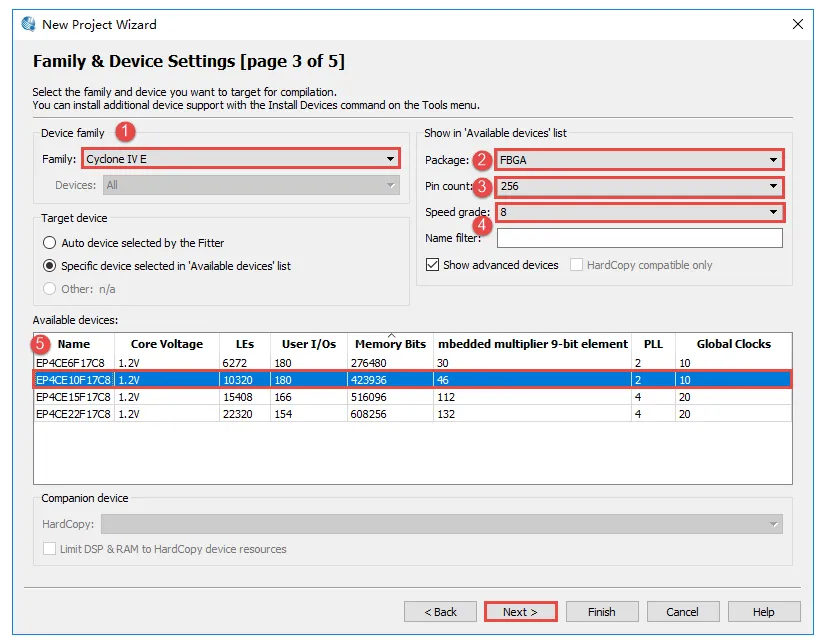Select device row EP4CE22F17C8

pos(413,414)
